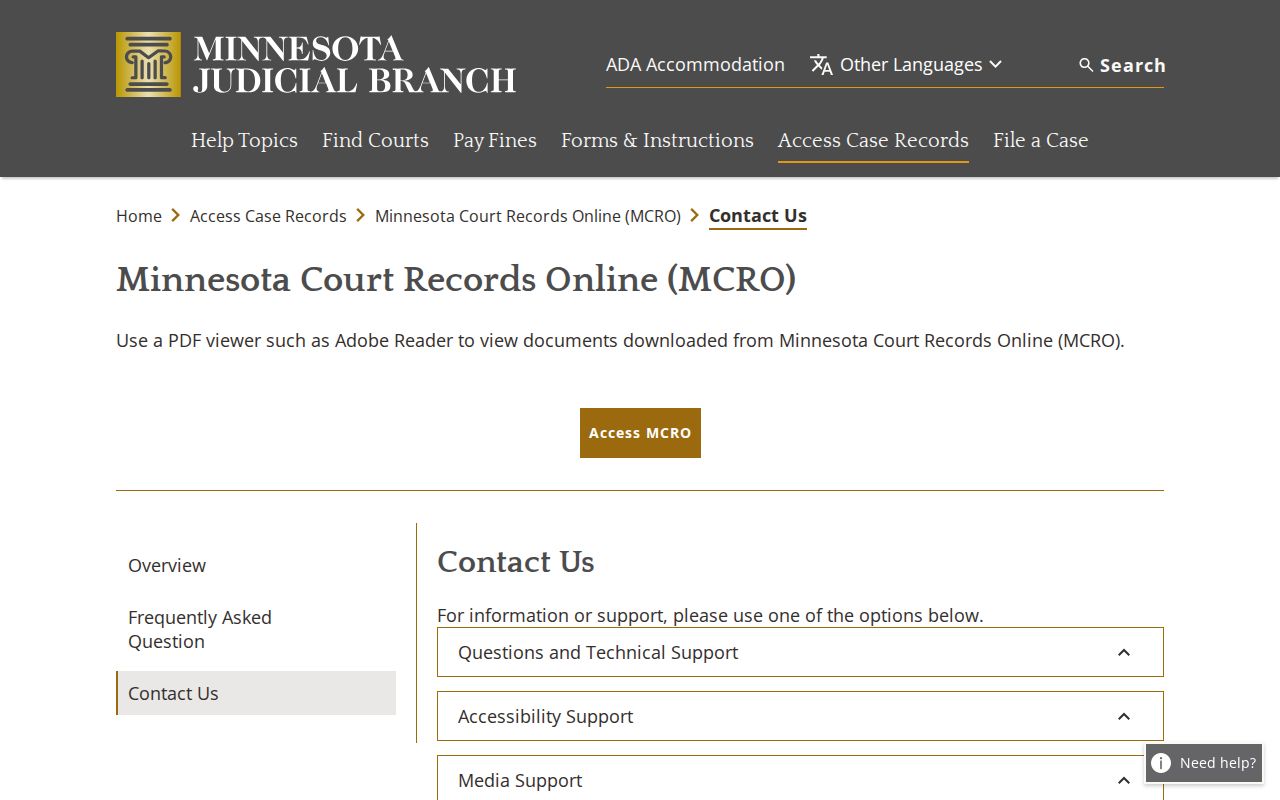Click the Minnesota Judicial Branch pillar logo
Image resolution: width=1280 pixels, height=800 pixels.
148,64
